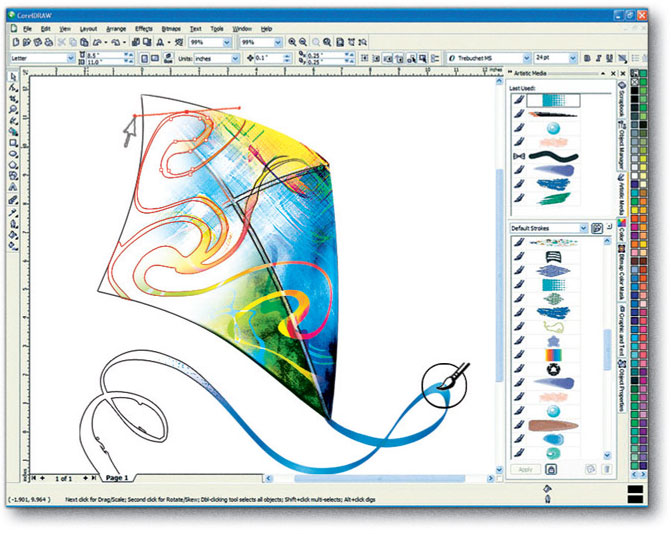Select the Interactive Blend tool in the toolbox

point(13,200)
